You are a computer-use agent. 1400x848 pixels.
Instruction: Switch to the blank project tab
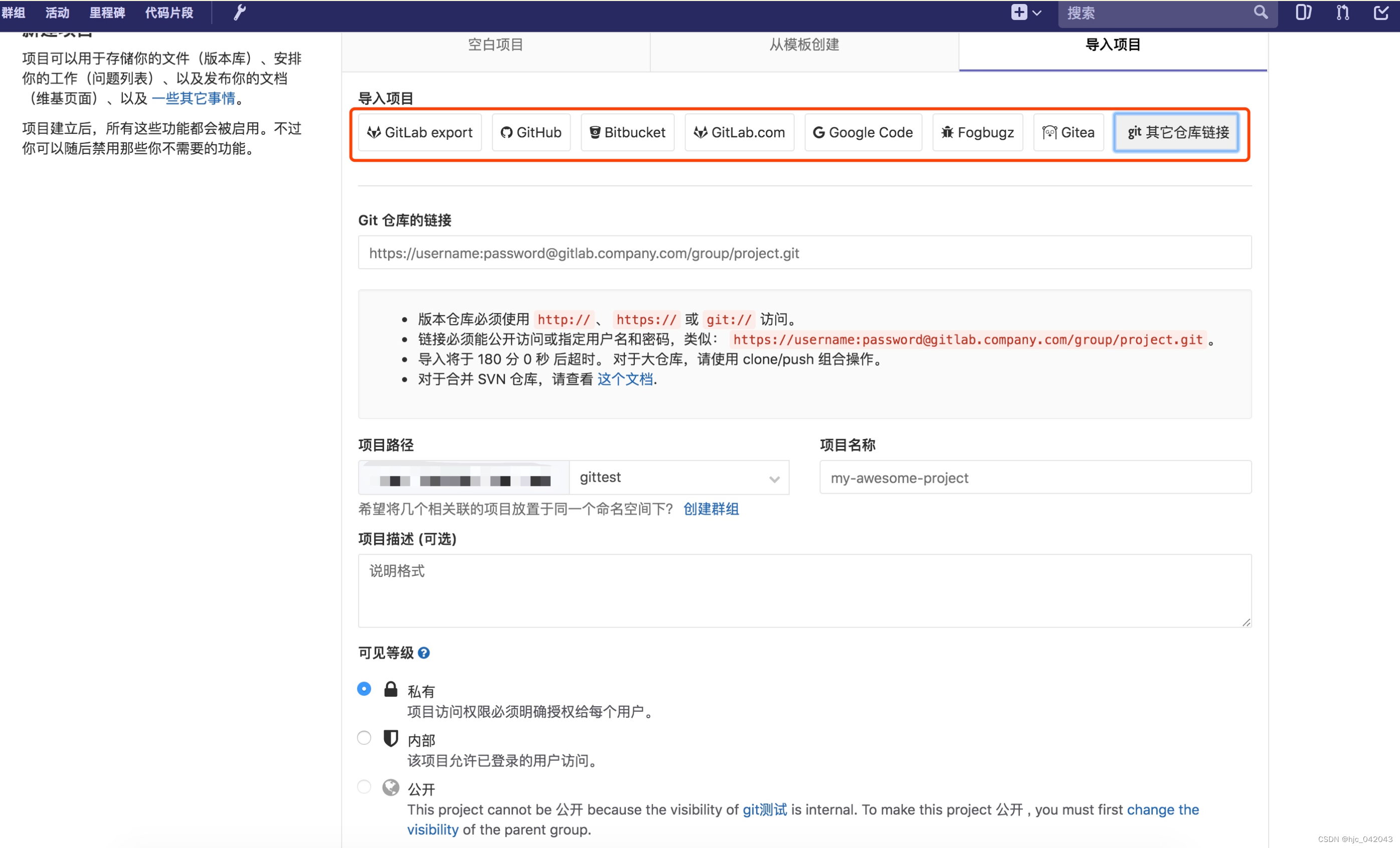tap(495, 45)
